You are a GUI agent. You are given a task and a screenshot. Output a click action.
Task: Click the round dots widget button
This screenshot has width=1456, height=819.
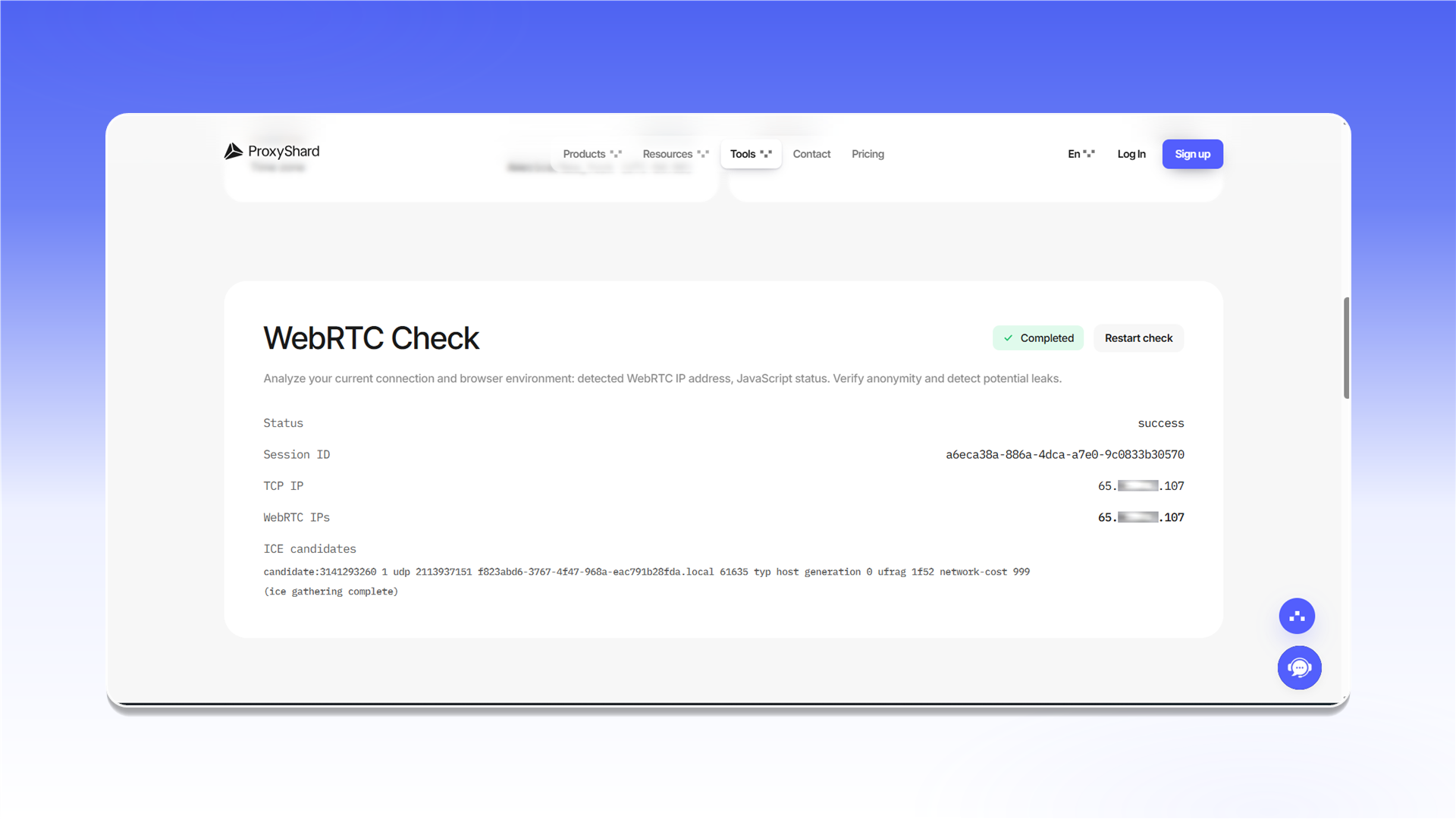point(1297,616)
